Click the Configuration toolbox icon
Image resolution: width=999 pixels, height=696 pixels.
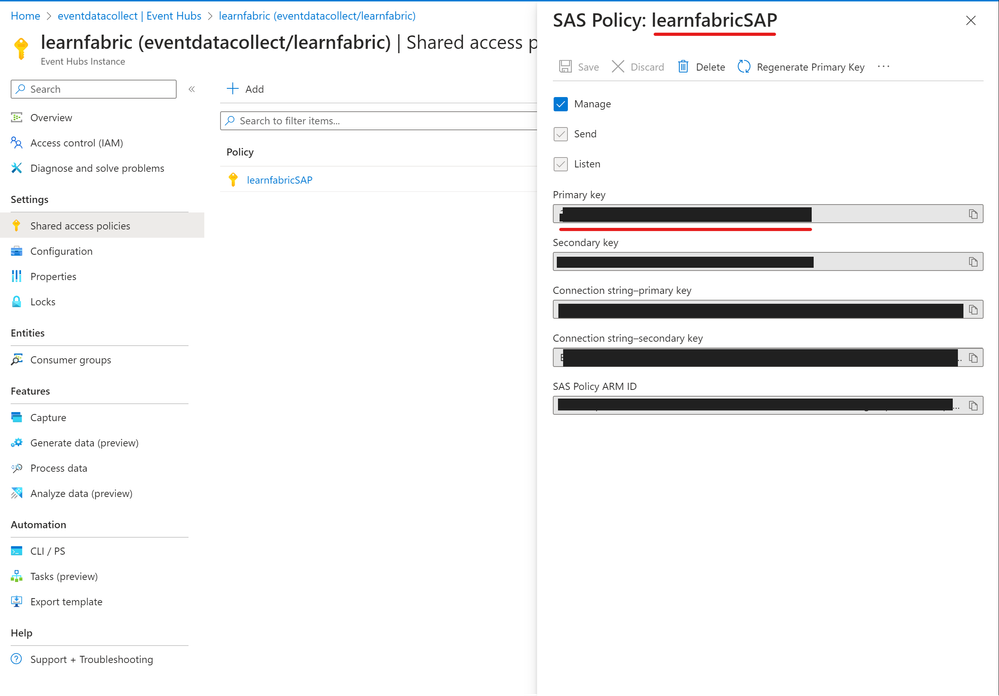point(17,251)
